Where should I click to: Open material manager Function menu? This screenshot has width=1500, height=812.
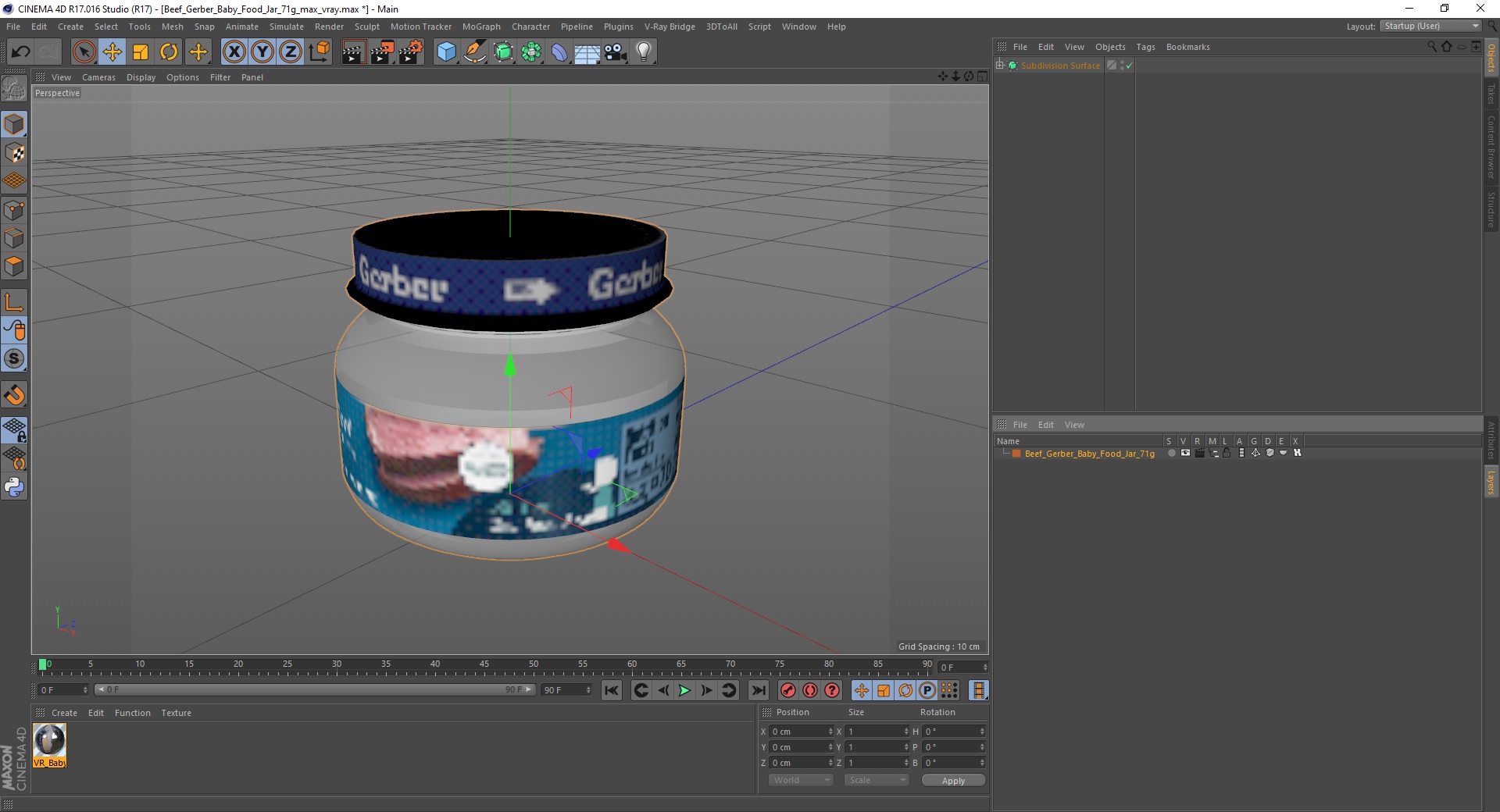point(133,713)
